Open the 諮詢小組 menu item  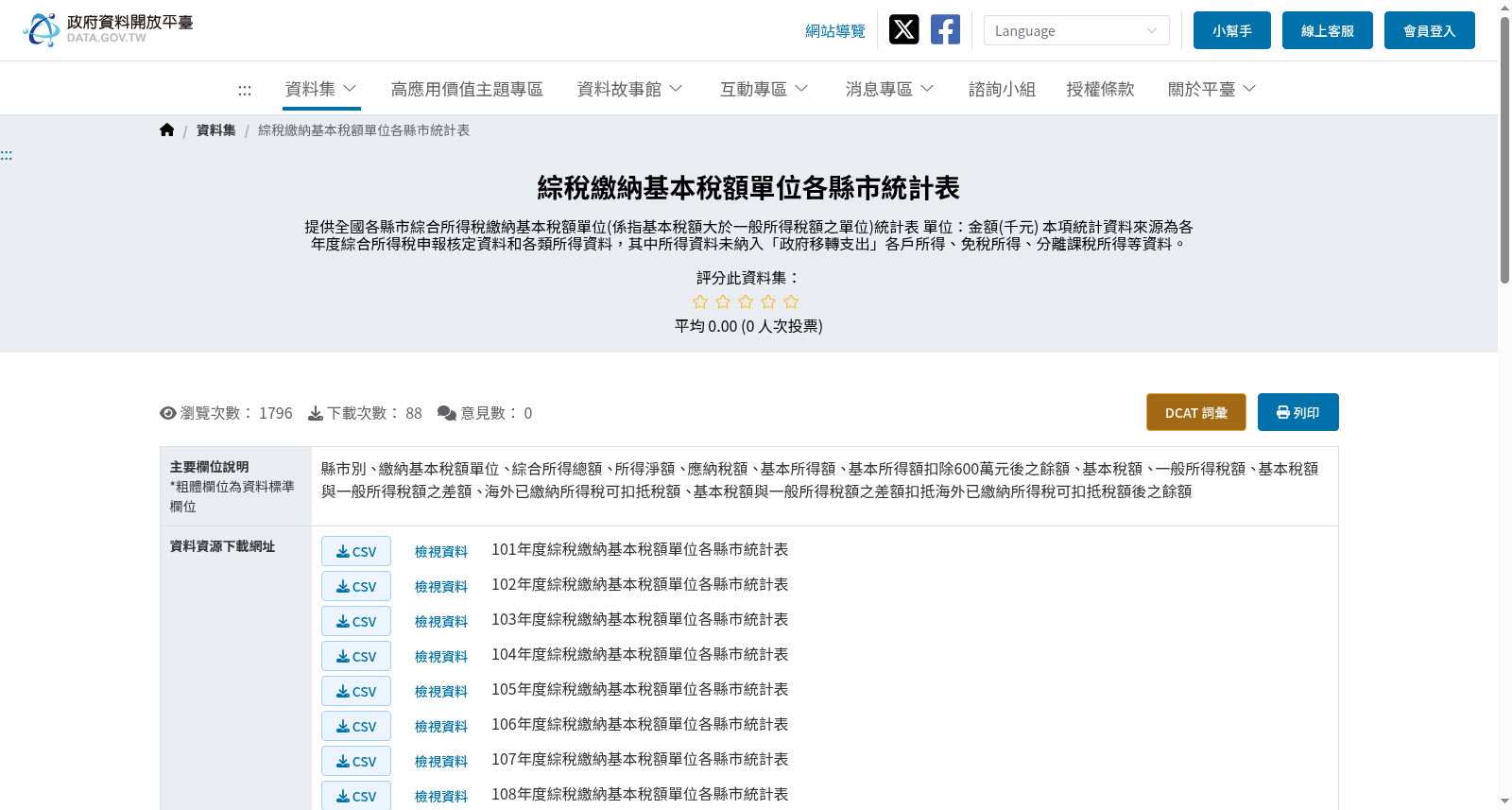pos(1002,89)
